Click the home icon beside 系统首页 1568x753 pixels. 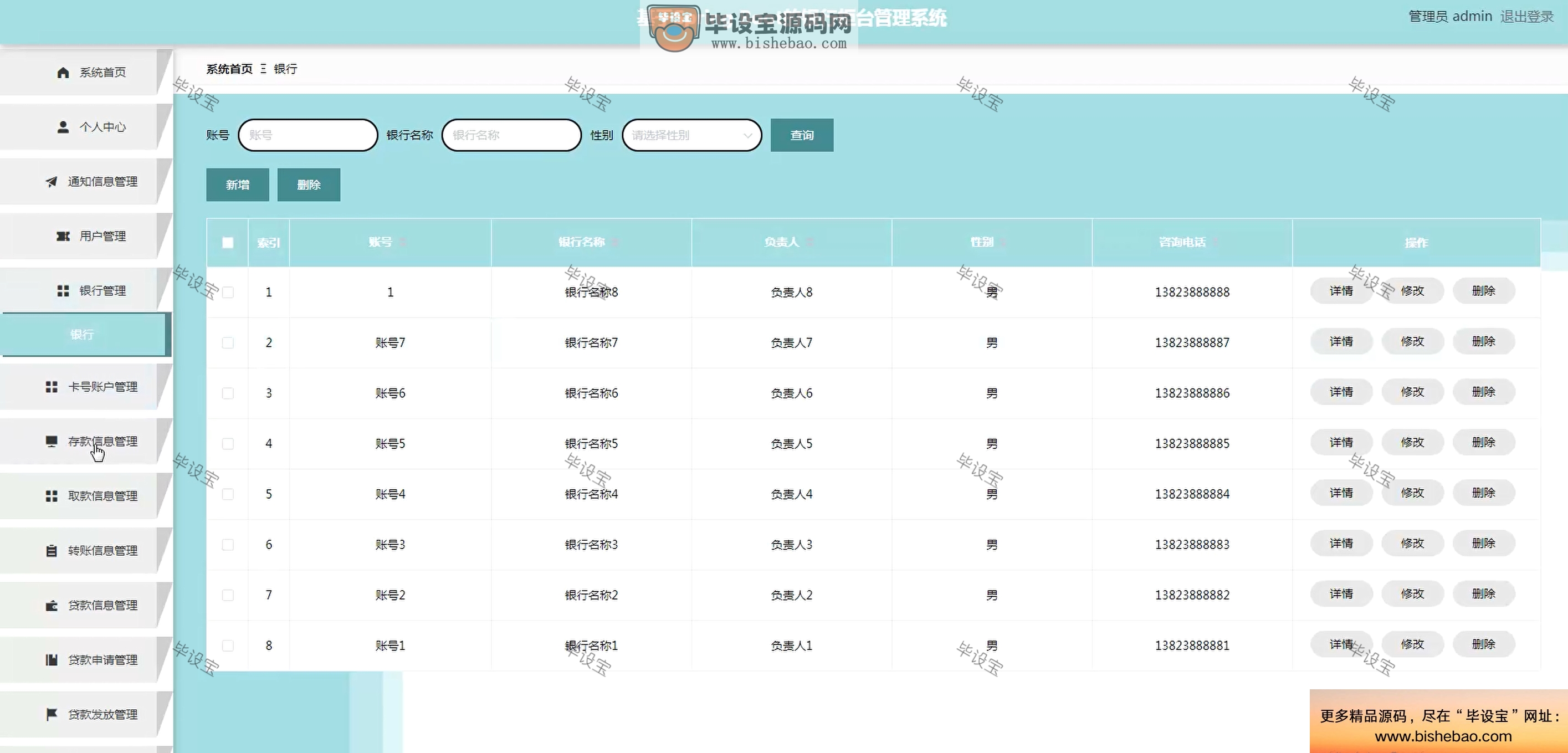63,73
